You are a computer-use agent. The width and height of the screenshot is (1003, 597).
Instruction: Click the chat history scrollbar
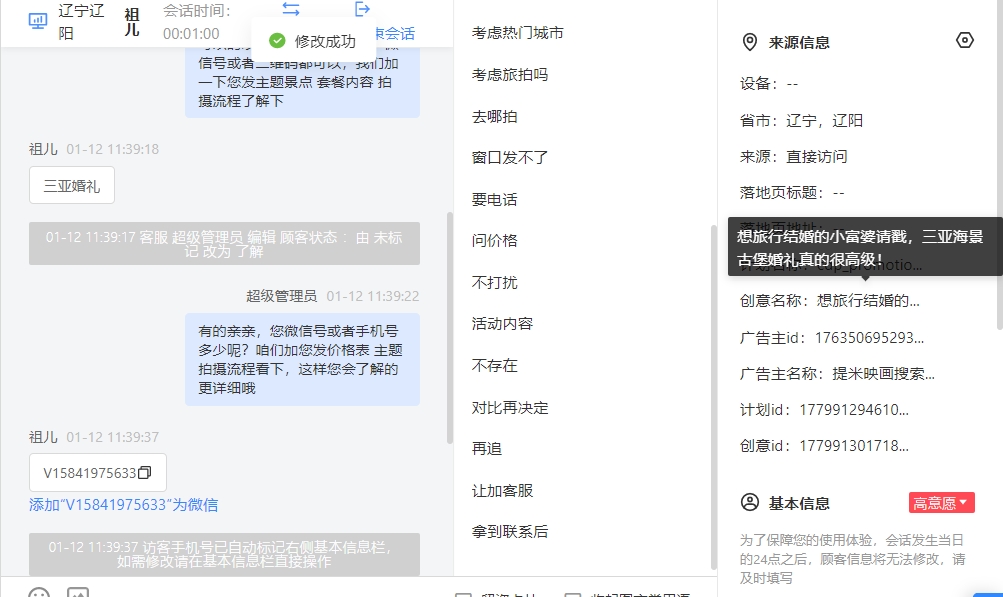click(450, 328)
